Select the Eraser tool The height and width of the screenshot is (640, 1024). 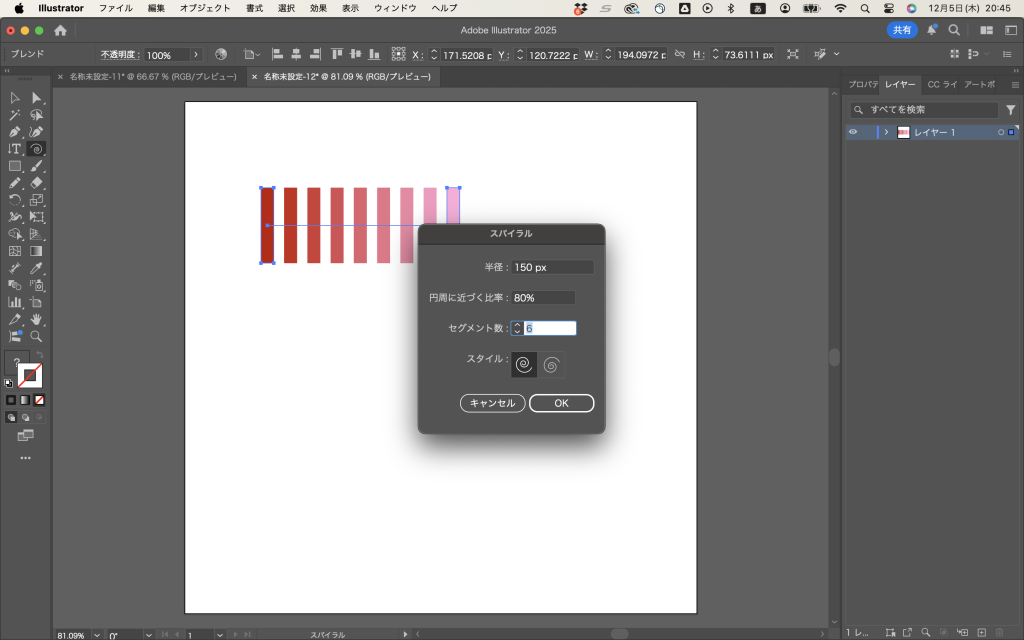coord(37,183)
